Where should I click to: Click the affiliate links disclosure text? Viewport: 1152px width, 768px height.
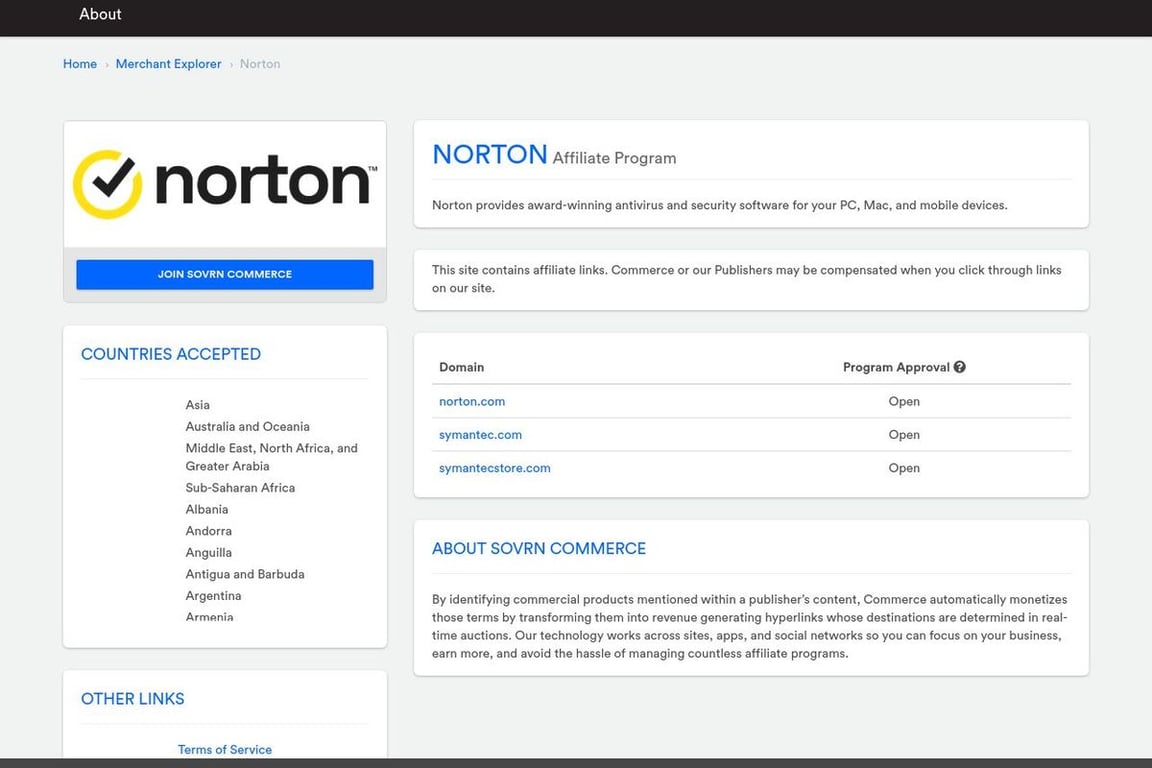coord(746,279)
